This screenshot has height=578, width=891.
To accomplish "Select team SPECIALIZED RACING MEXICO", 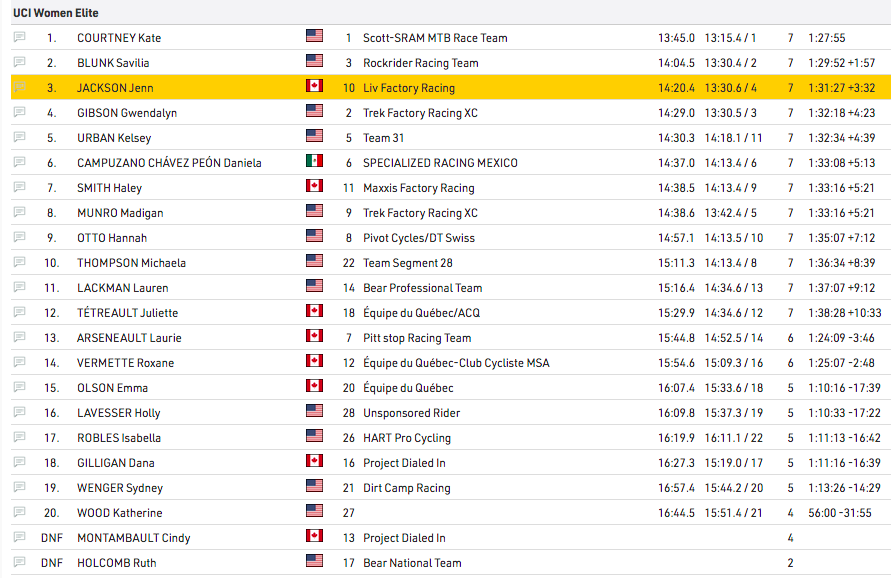I will [x=440, y=163].
